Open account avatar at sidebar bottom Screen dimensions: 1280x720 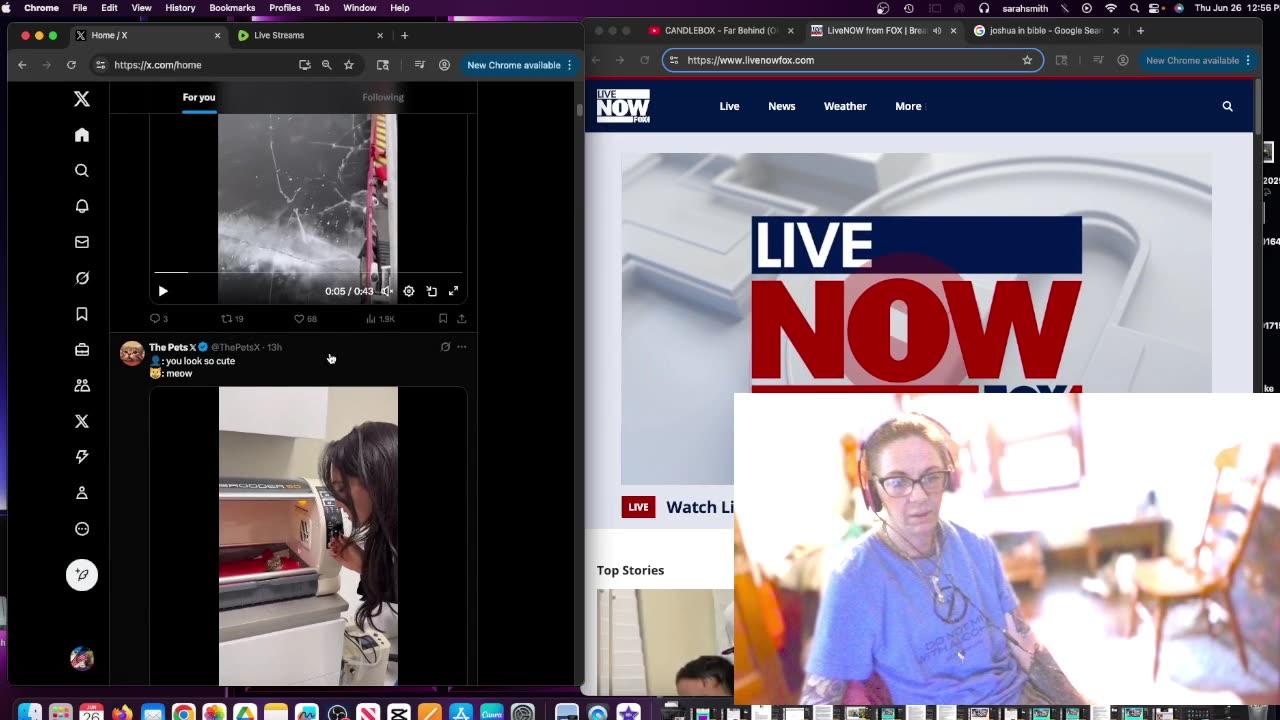[82, 658]
